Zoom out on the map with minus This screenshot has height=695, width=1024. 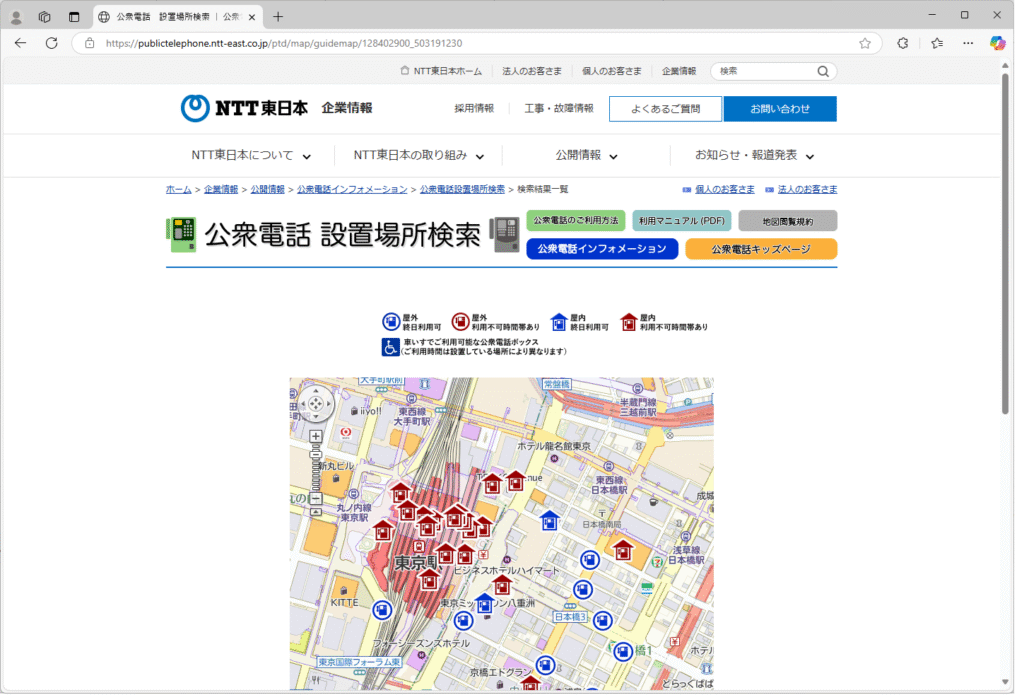(316, 498)
